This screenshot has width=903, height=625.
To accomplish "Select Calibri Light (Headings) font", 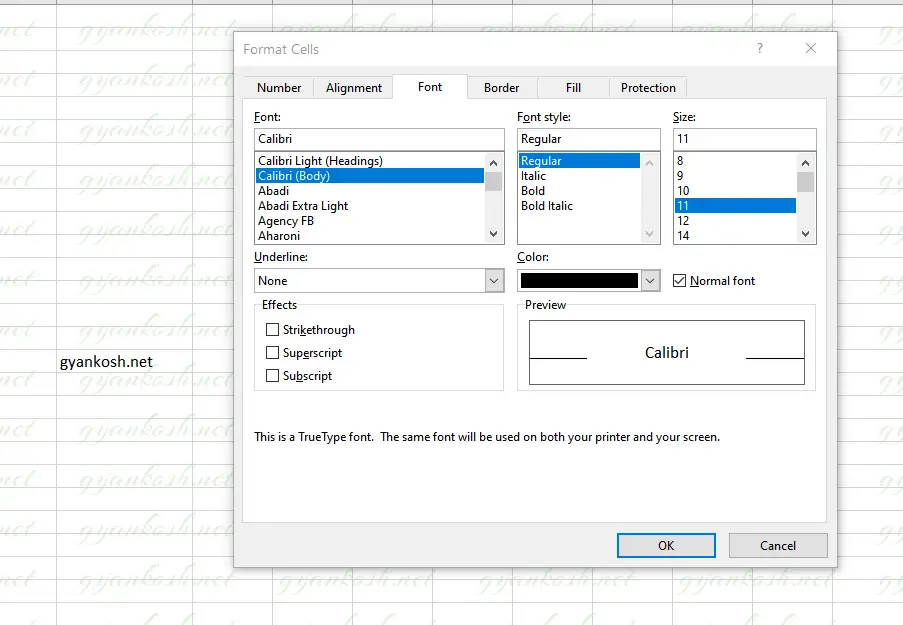I will coord(370,161).
